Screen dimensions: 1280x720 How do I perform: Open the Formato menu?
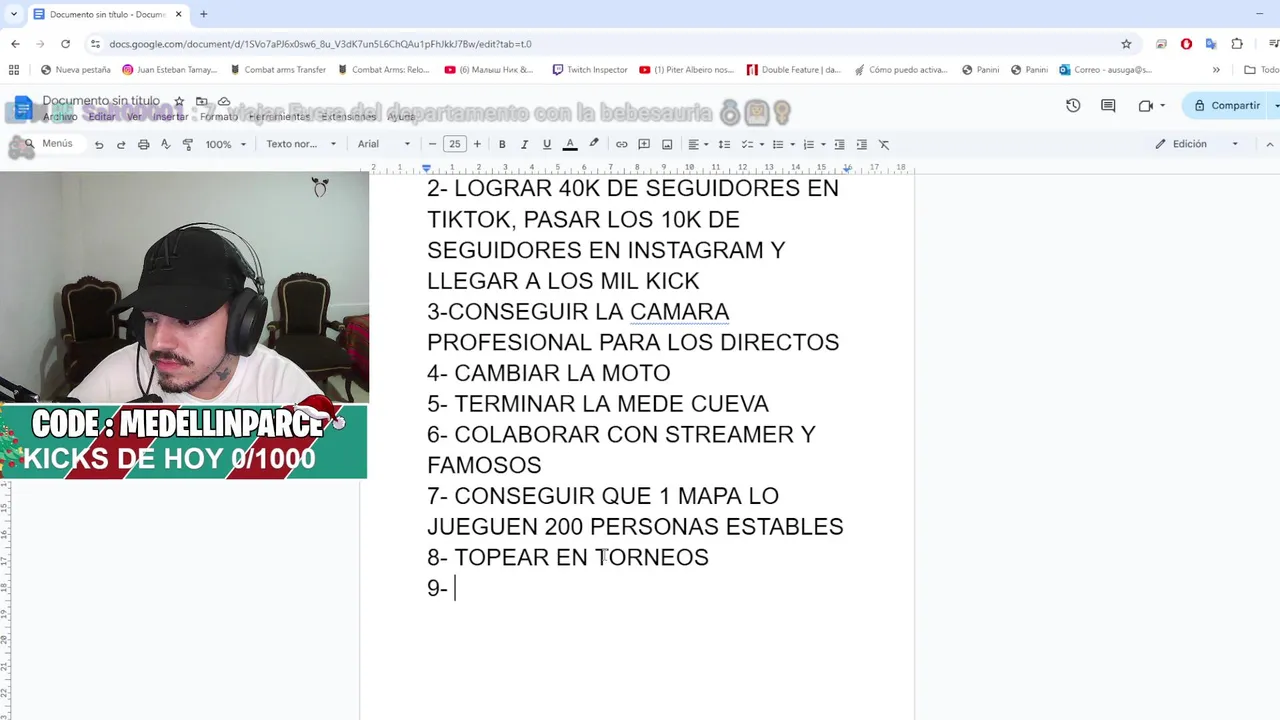(x=219, y=117)
